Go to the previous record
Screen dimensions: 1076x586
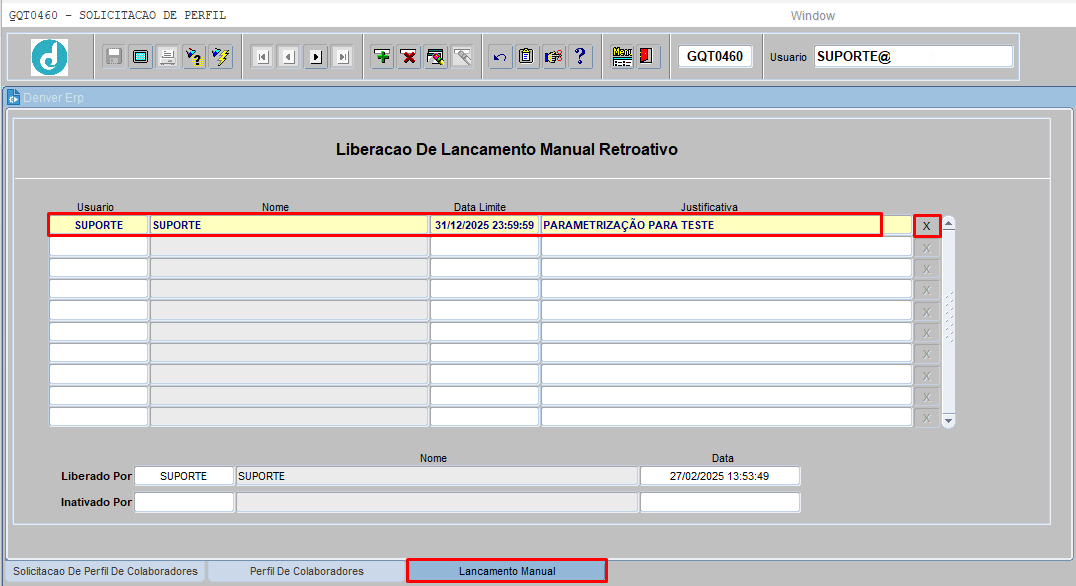click(x=289, y=56)
